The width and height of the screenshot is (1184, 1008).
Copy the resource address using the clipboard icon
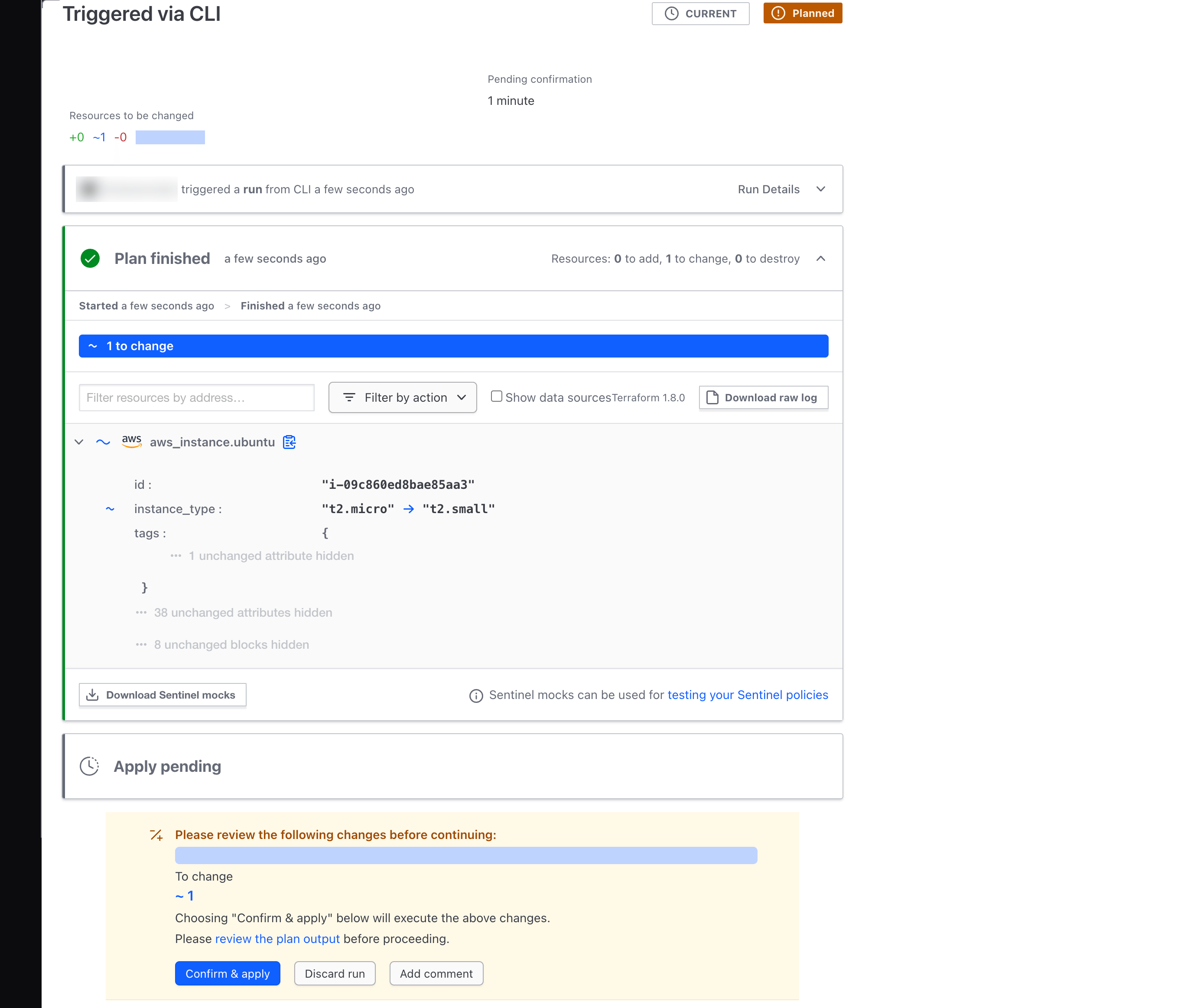pyautogui.click(x=289, y=442)
